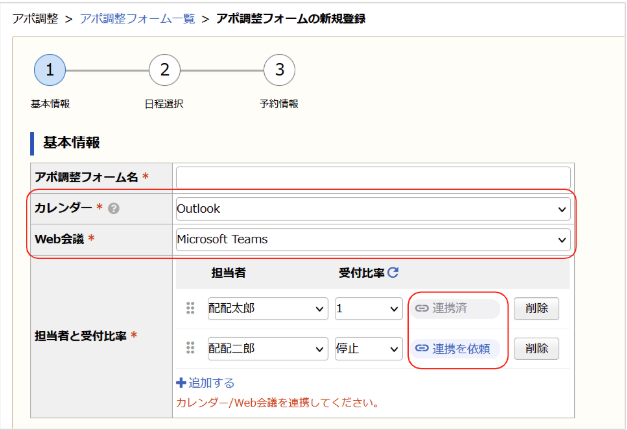
Task: Open アポ調整フォーム一覧 breadcrumb link
Action: pyautogui.click(x=136, y=19)
